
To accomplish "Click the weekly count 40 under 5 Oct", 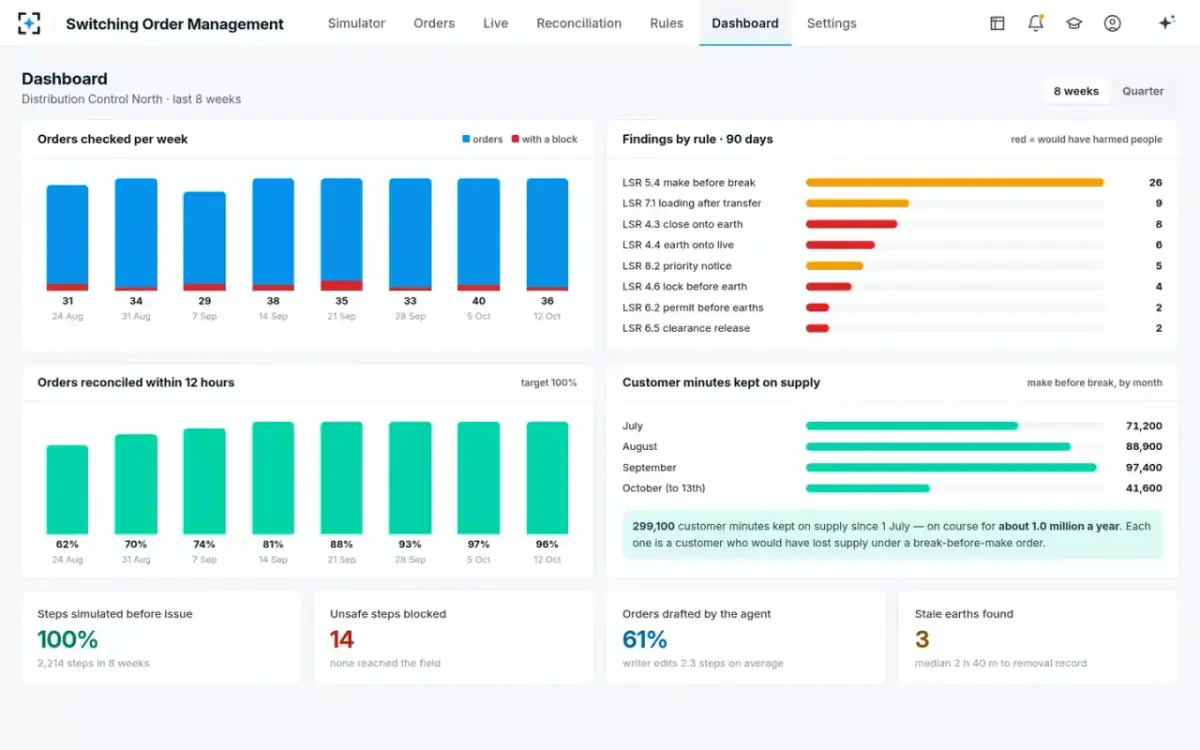I will [x=479, y=301].
